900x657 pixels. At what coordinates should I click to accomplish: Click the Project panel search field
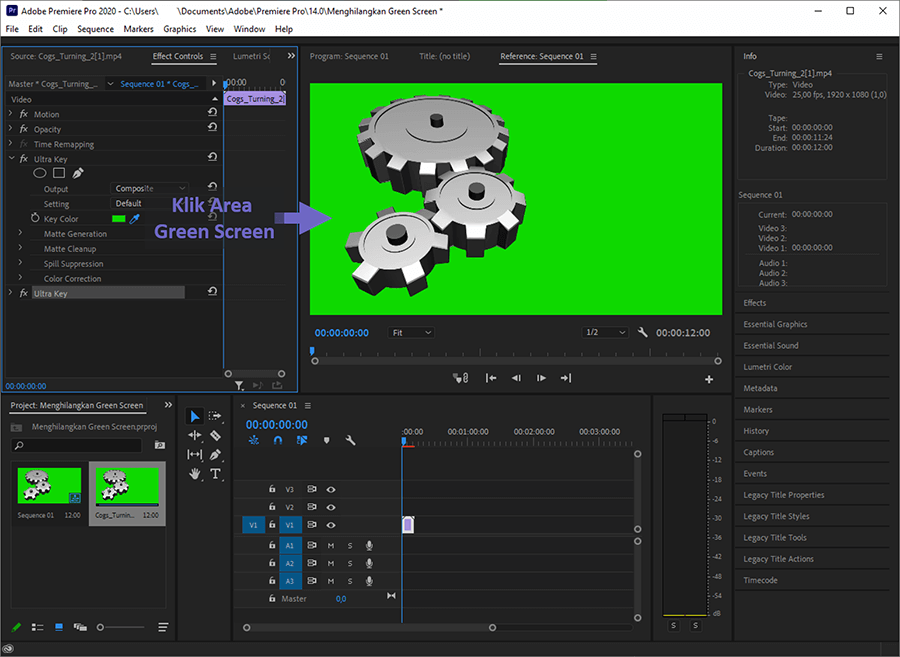pyautogui.click(x=76, y=445)
